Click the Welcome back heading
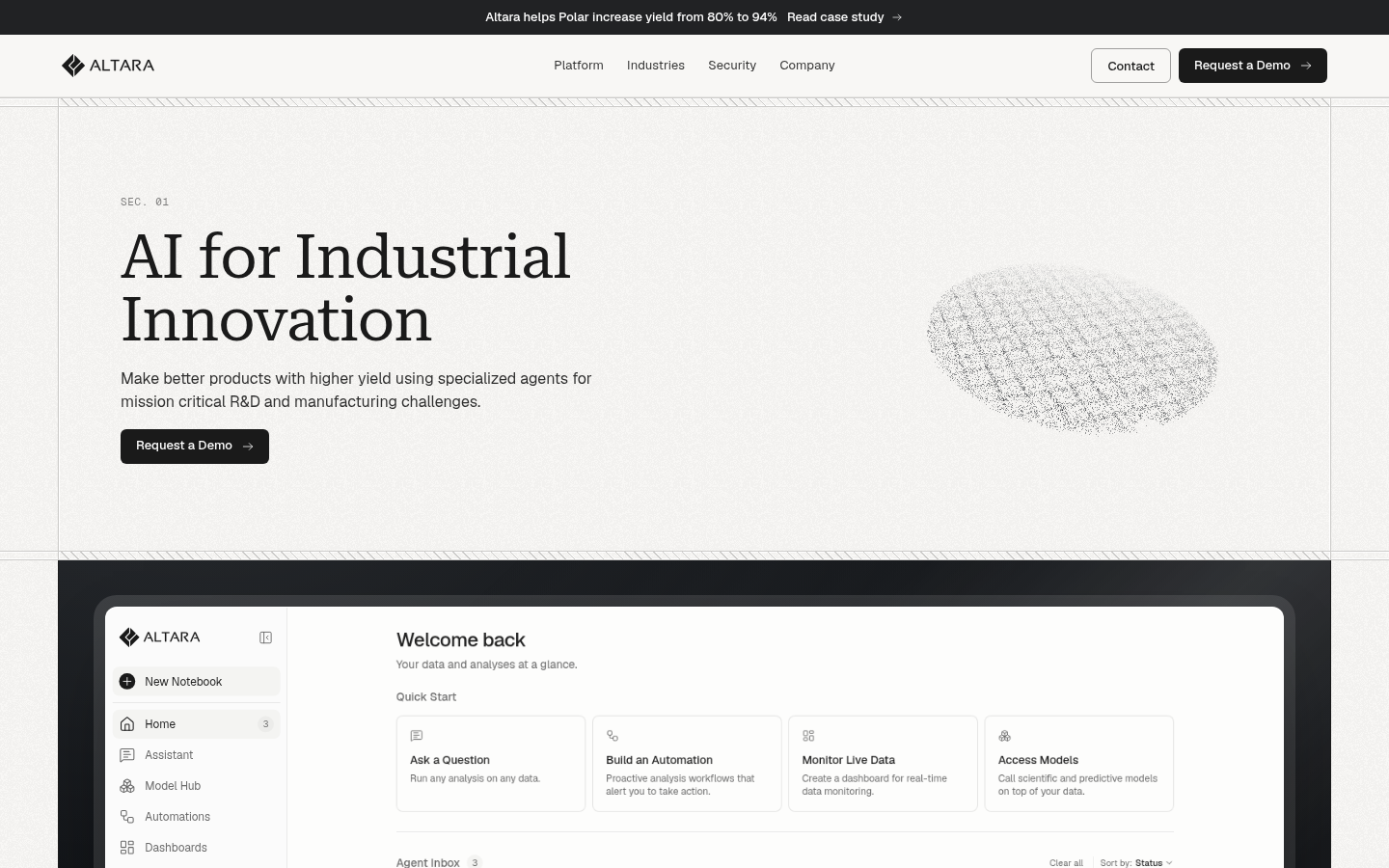Screen dimensions: 1389x868 [461, 640]
